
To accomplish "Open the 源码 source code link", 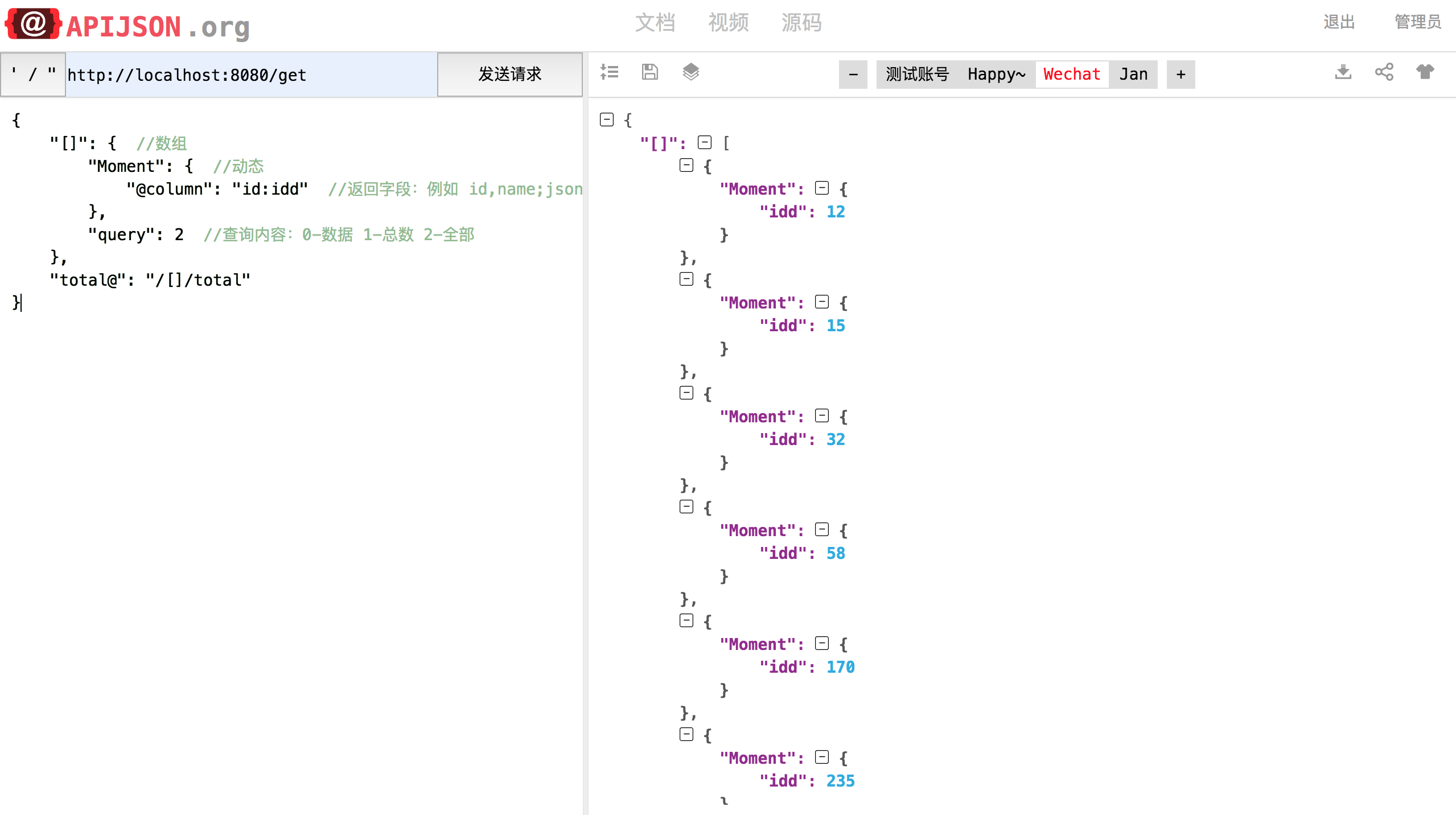I will tap(801, 23).
